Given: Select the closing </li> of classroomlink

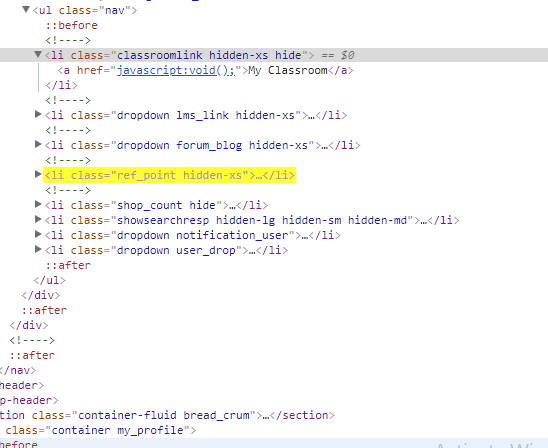Looking at the screenshot, I should pos(62,85).
